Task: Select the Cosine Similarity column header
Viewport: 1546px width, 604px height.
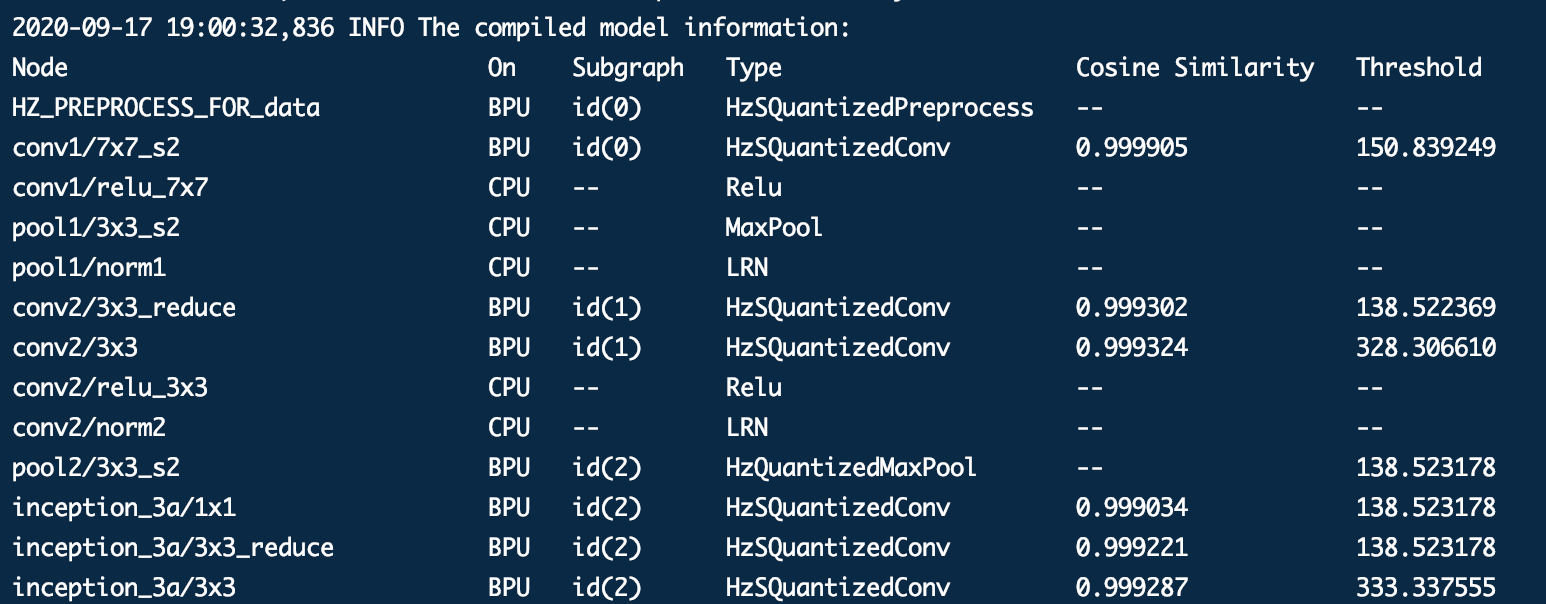Action: [1195, 67]
